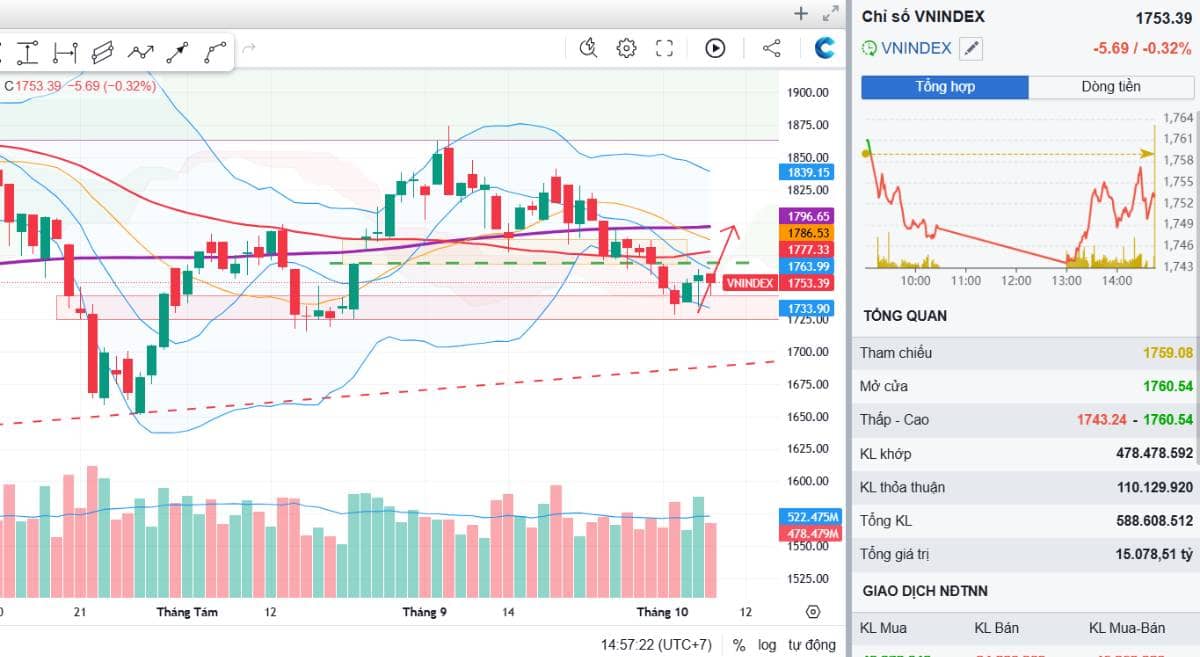Select the arrow line drawing tool
Viewport: 1200px width, 657px height.
point(178,52)
